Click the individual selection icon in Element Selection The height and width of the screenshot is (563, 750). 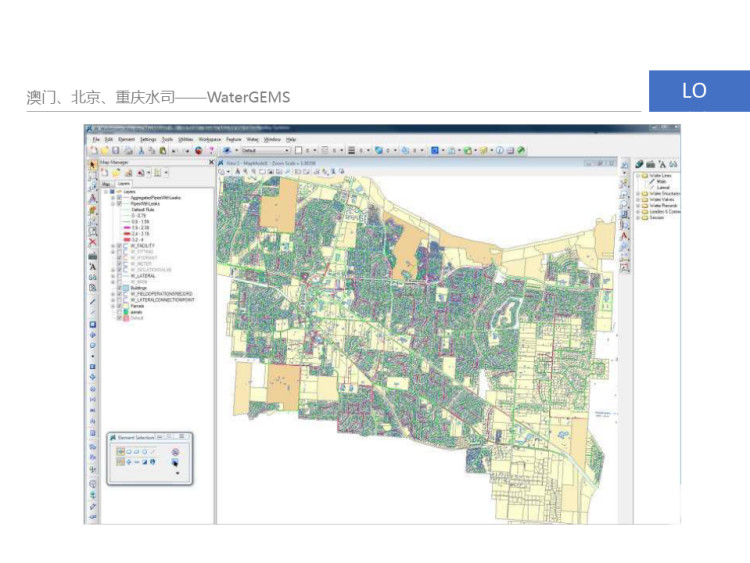[x=121, y=452]
